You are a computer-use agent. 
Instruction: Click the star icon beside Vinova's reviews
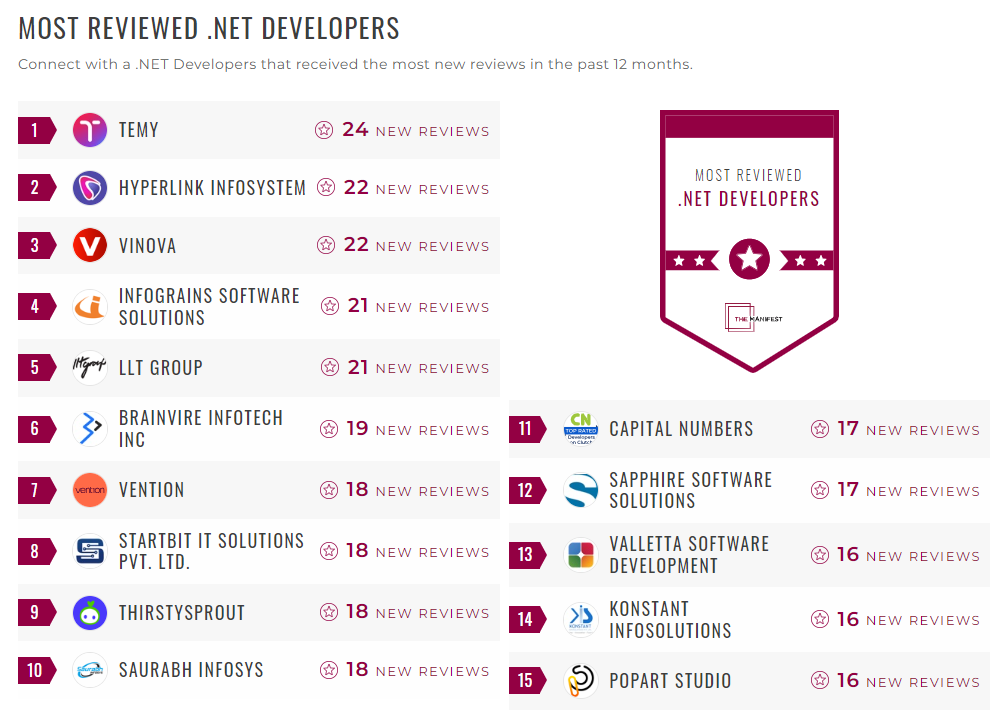point(326,245)
